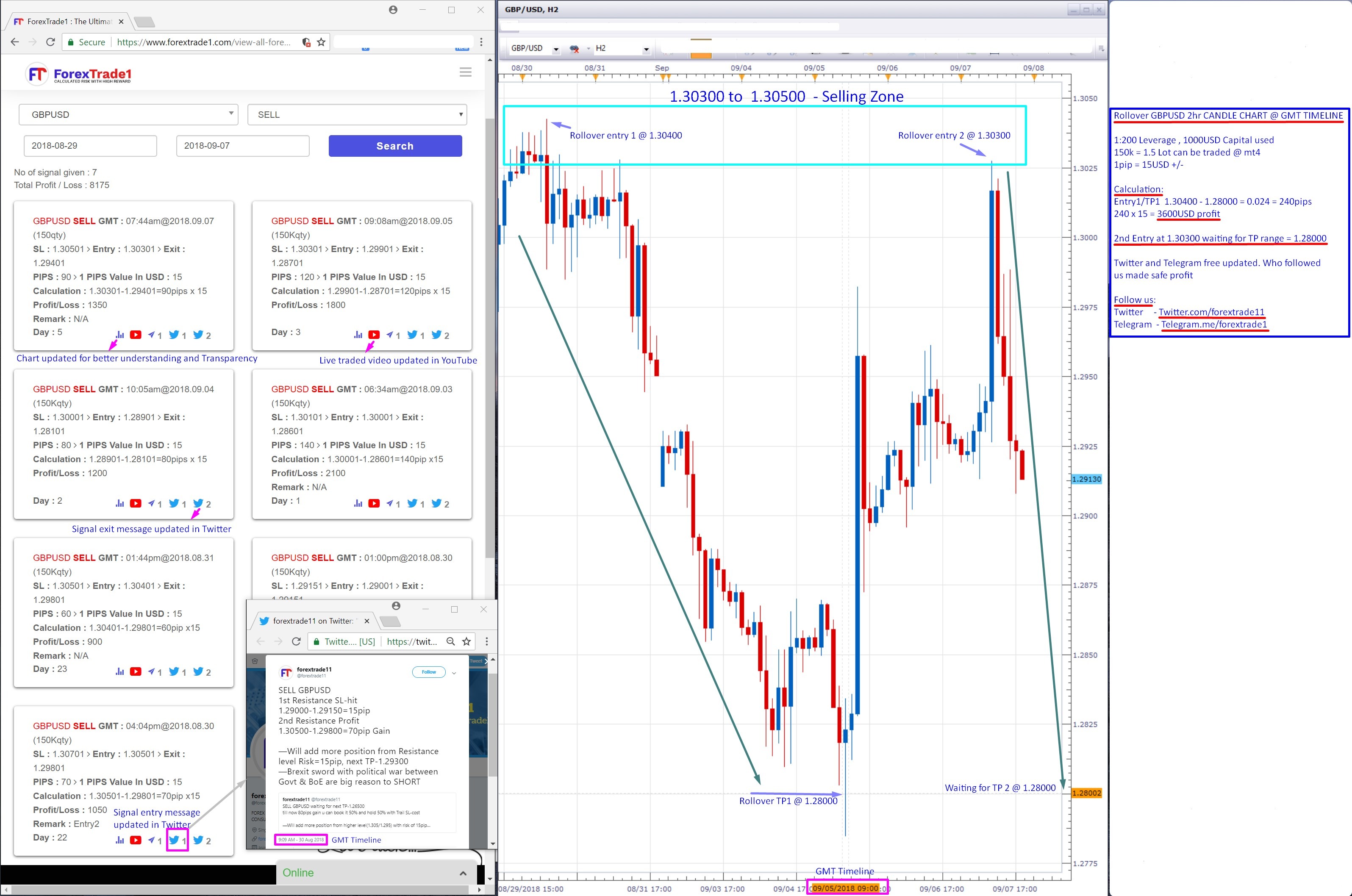1352x896 pixels.
Task: Open a new tab in the ForexTrade1 window
Action: click(144, 22)
